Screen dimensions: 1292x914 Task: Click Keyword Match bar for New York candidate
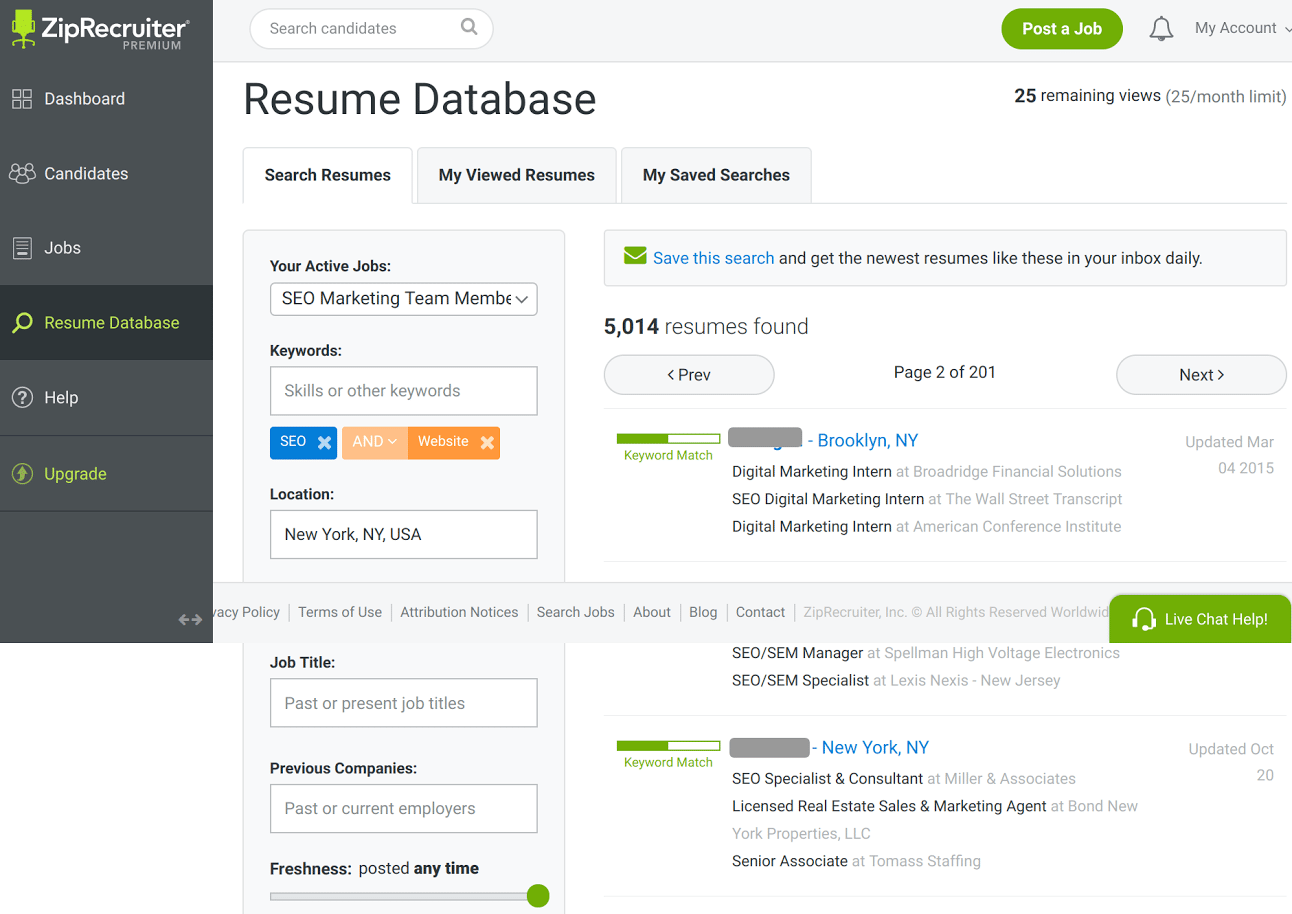click(x=668, y=746)
